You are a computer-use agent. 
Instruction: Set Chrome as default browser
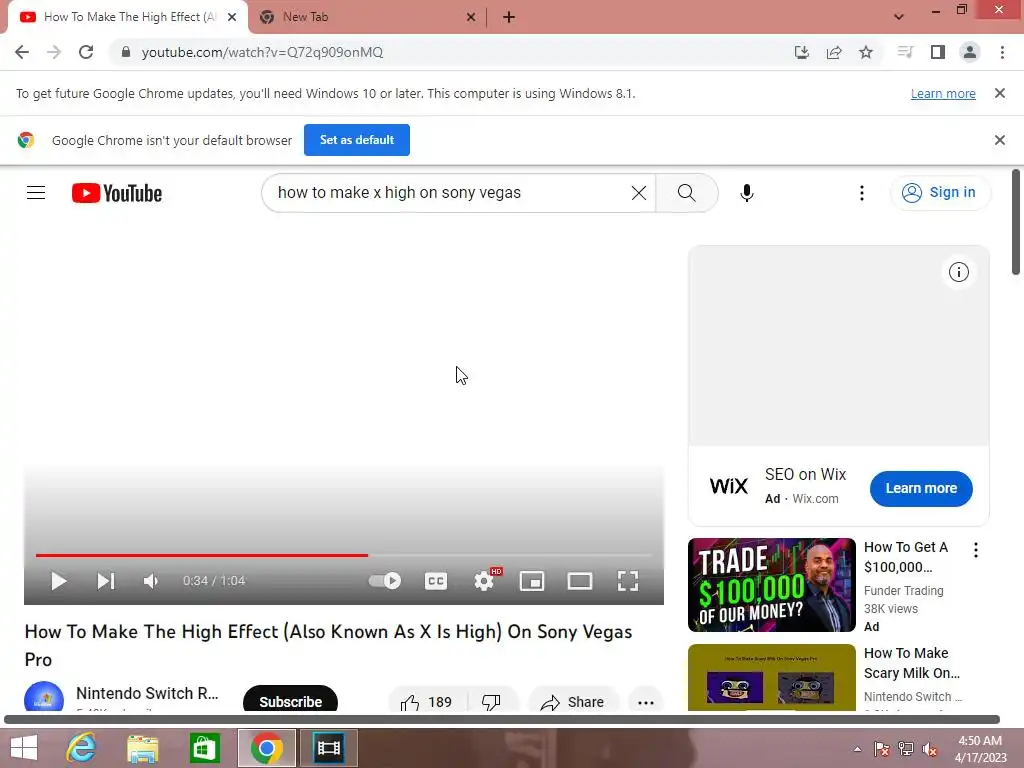(357, 140)
